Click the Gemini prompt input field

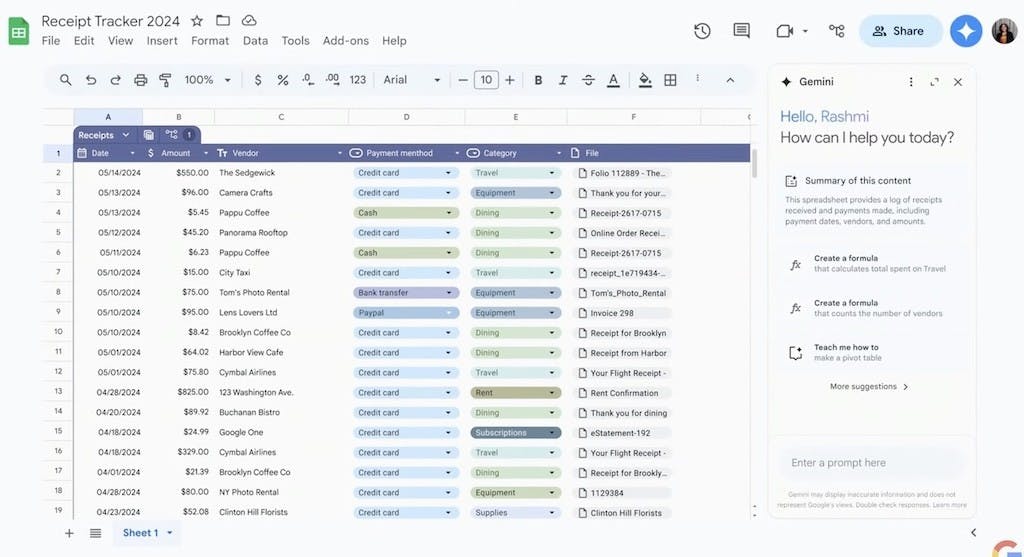(x=872, y=462)
